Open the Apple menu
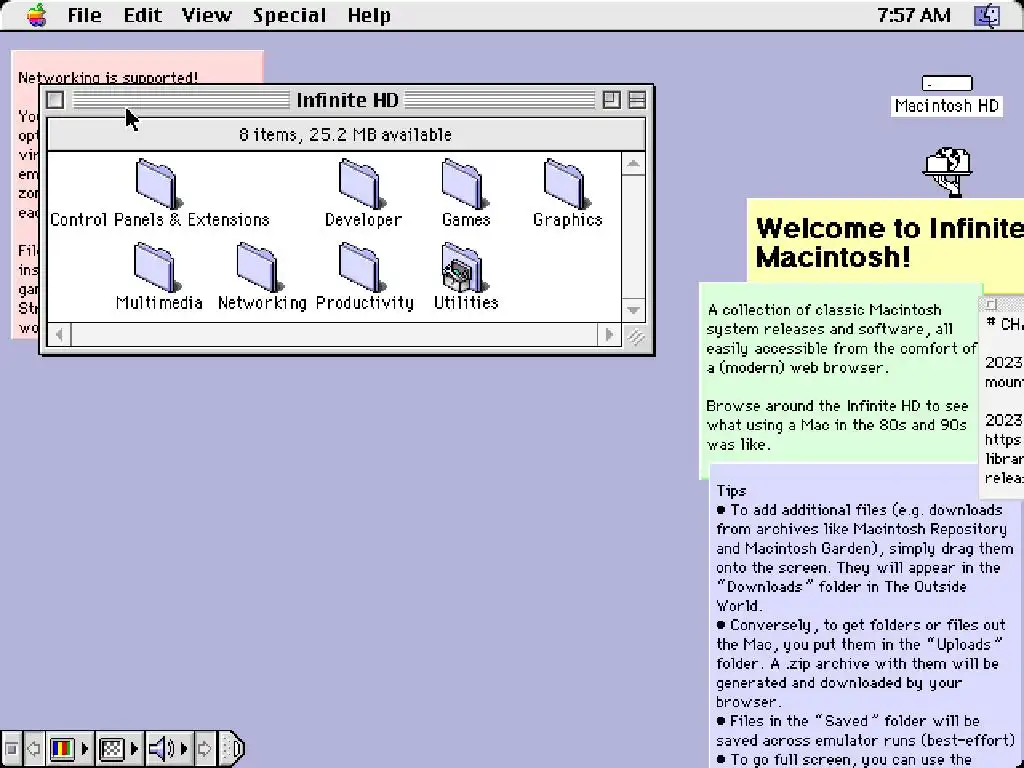The width and height of the screenshot is (1024, 768). click(37, 14)
